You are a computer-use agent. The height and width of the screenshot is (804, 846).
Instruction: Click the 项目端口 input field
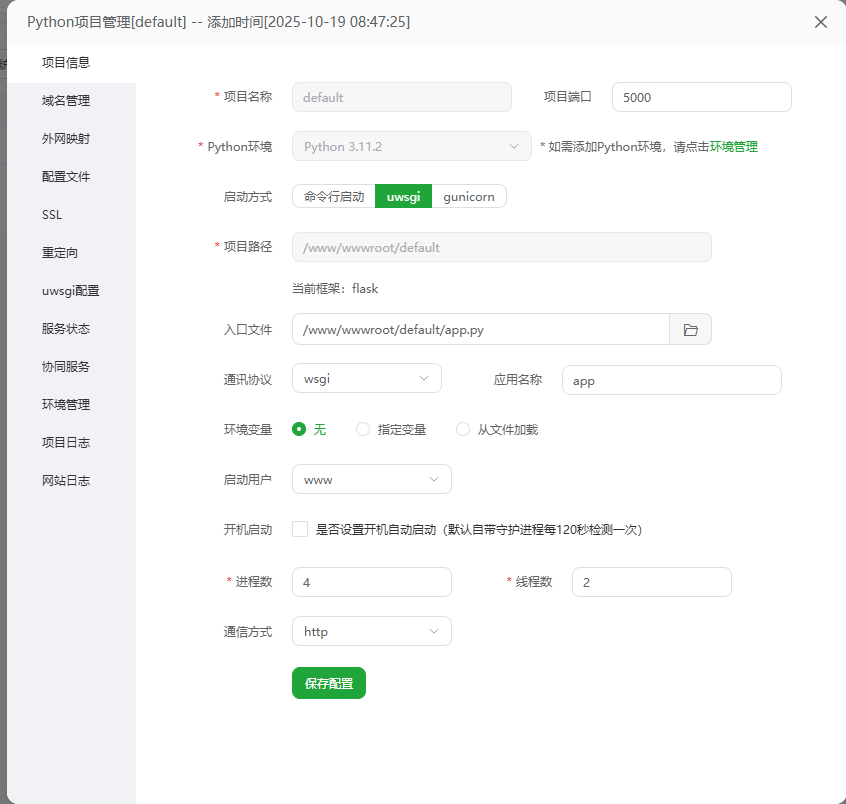(701, 97)
